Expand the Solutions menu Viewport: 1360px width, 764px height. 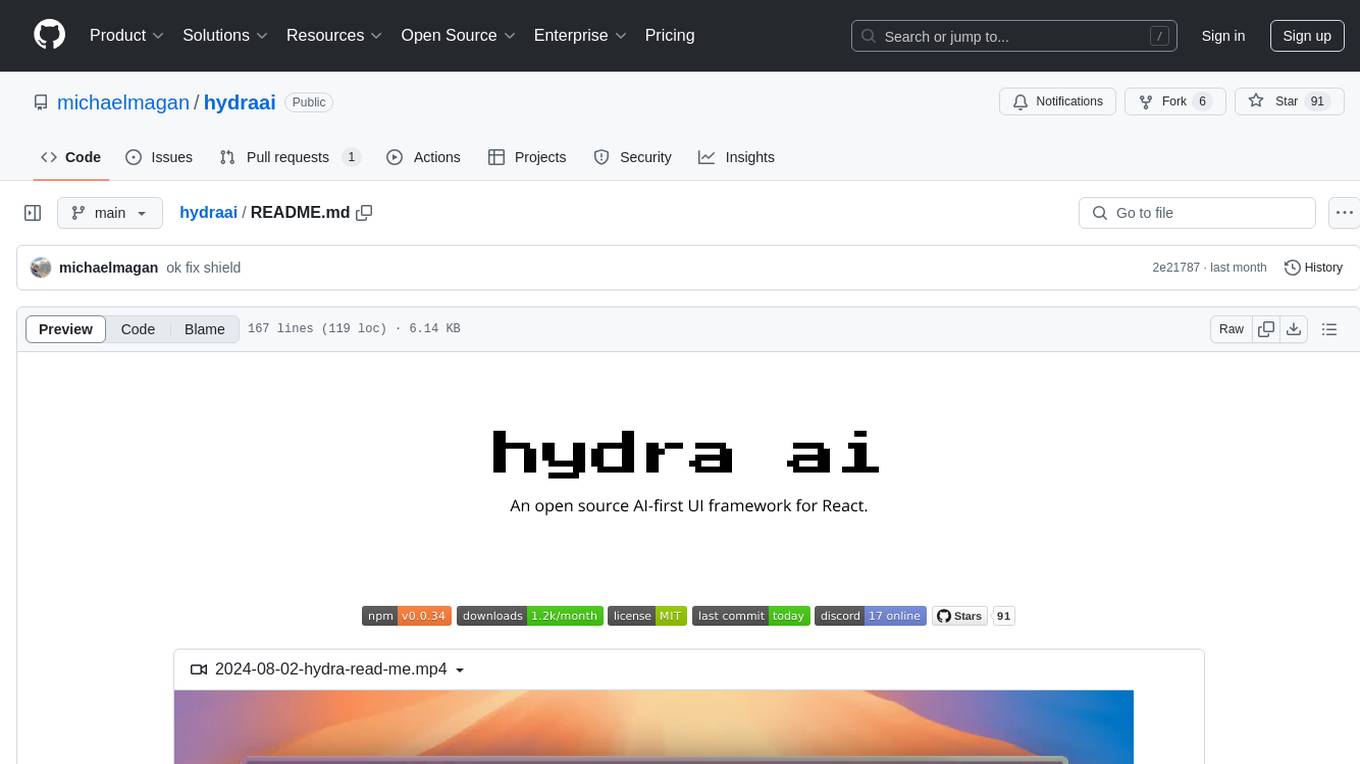[x=225, y=35]
